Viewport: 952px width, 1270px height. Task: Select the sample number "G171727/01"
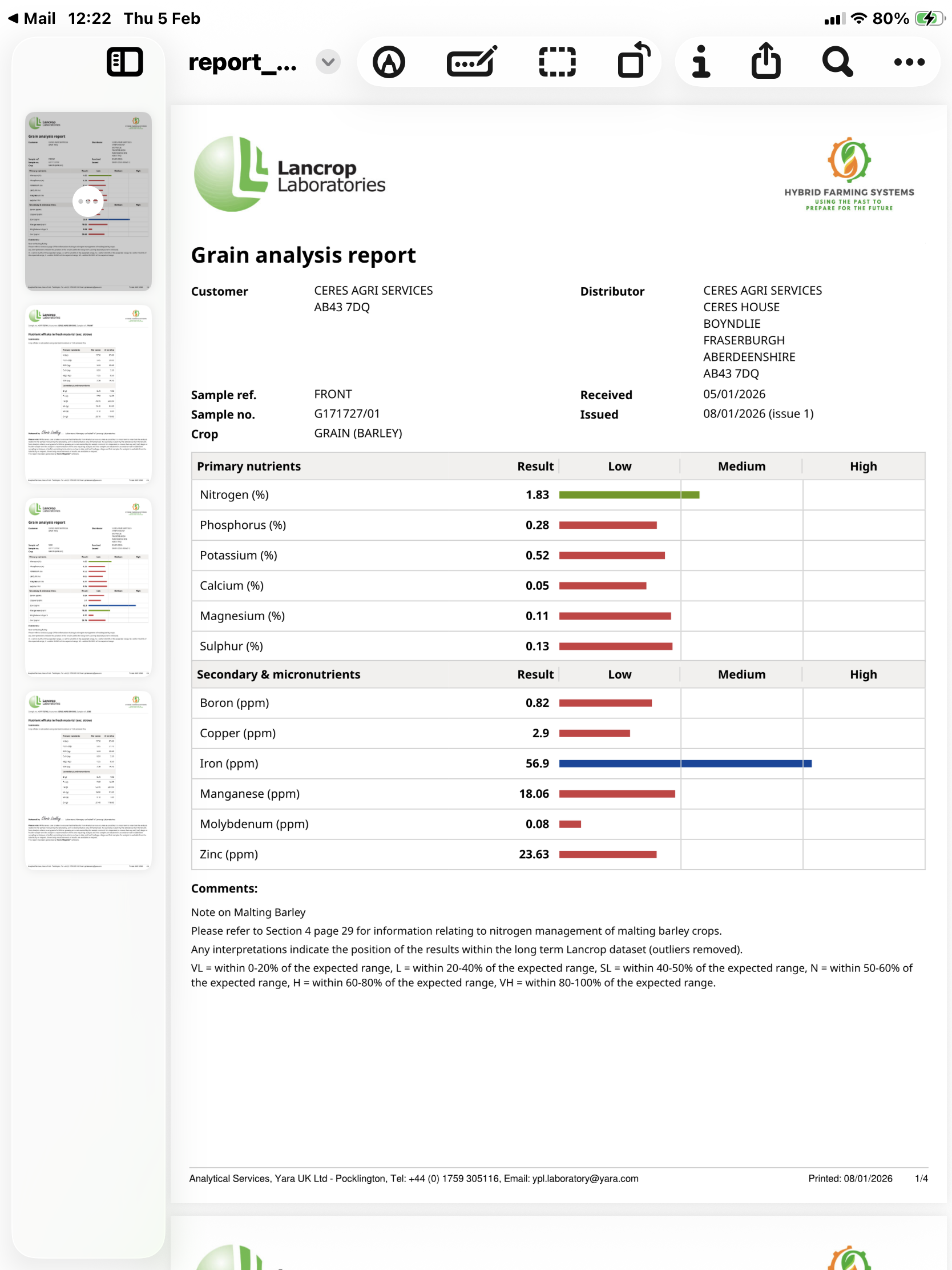[x=347, y=414]
